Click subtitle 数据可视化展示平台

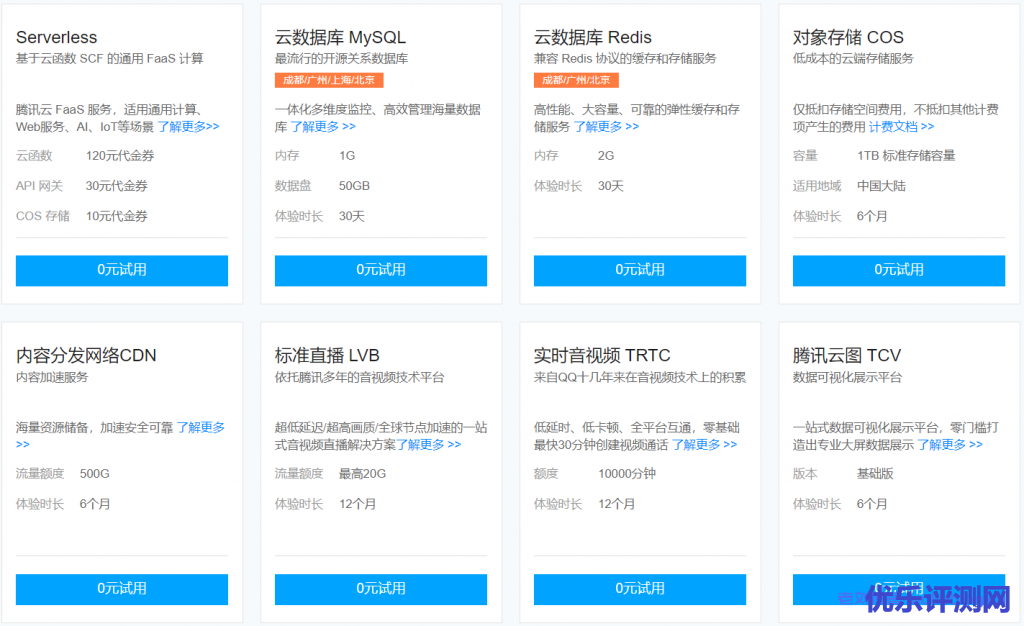click(847, 377)
